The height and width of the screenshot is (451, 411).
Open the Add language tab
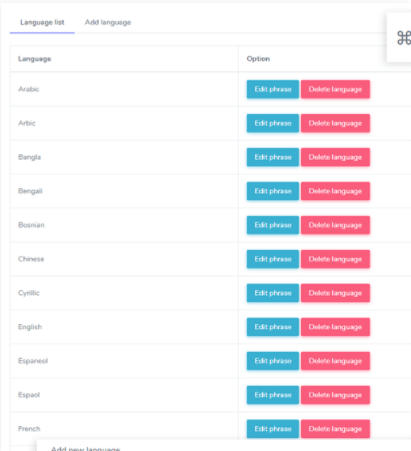click(x=108, y=22)
